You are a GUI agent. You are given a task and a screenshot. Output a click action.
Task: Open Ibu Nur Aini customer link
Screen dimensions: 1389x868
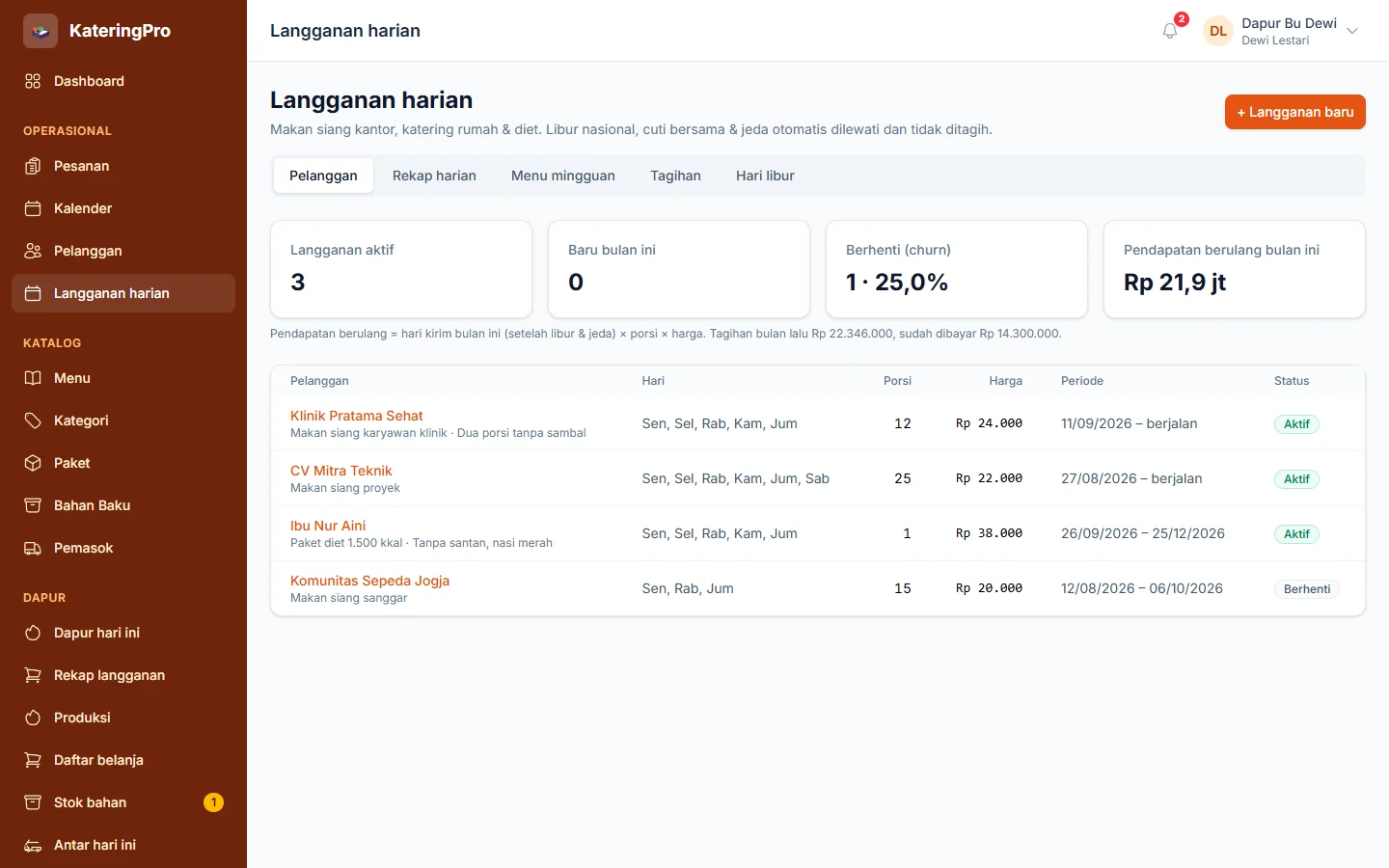(x=328, y=526)
